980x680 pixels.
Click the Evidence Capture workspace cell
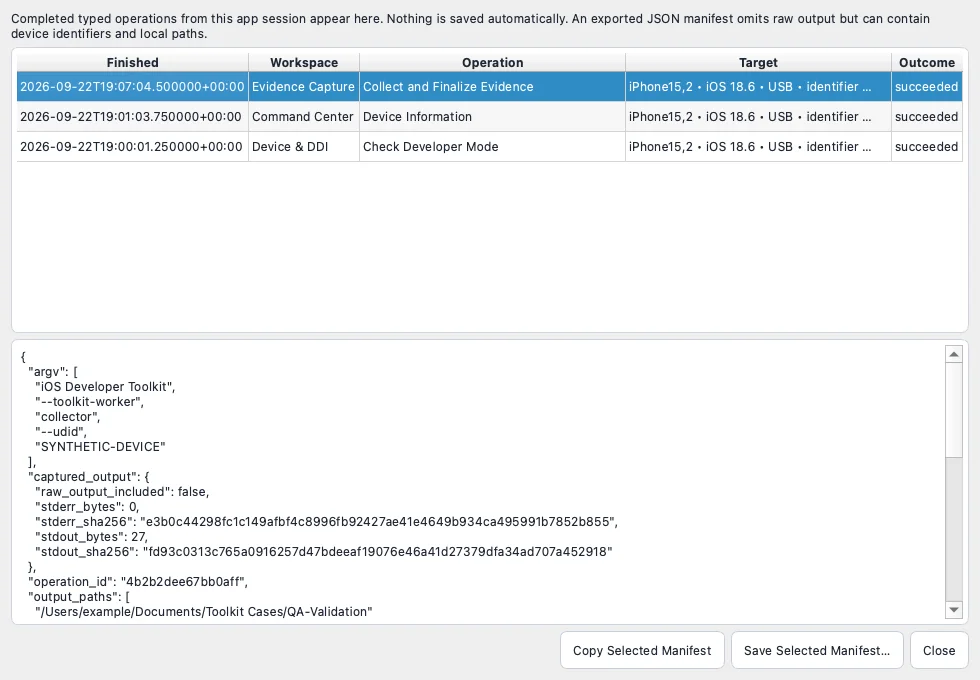[304, 86]
